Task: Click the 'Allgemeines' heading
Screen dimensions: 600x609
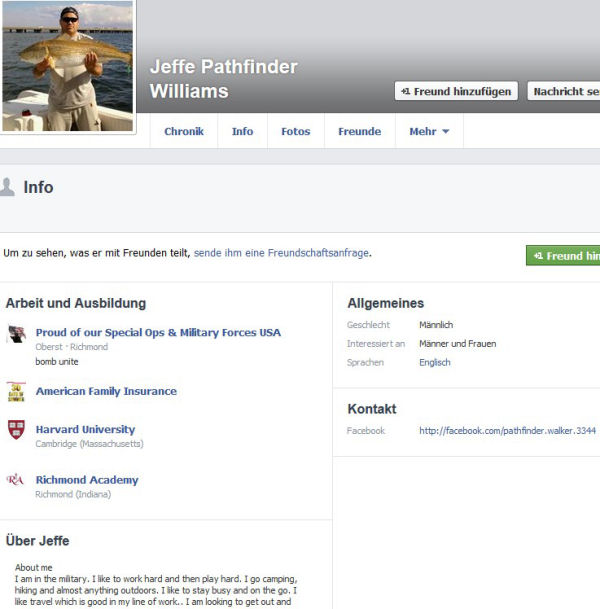Action: point(385,303)
